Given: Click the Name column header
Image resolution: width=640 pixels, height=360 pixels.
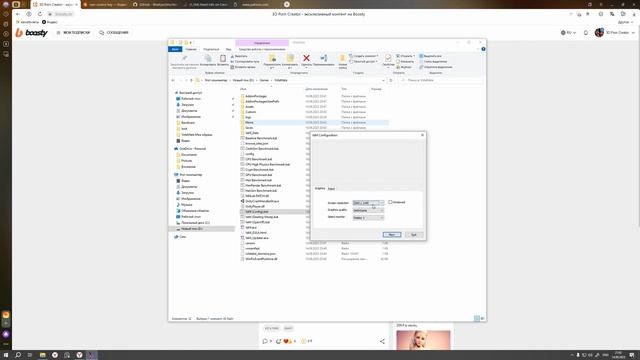Looking at the screenshot, I should point(243,89).
